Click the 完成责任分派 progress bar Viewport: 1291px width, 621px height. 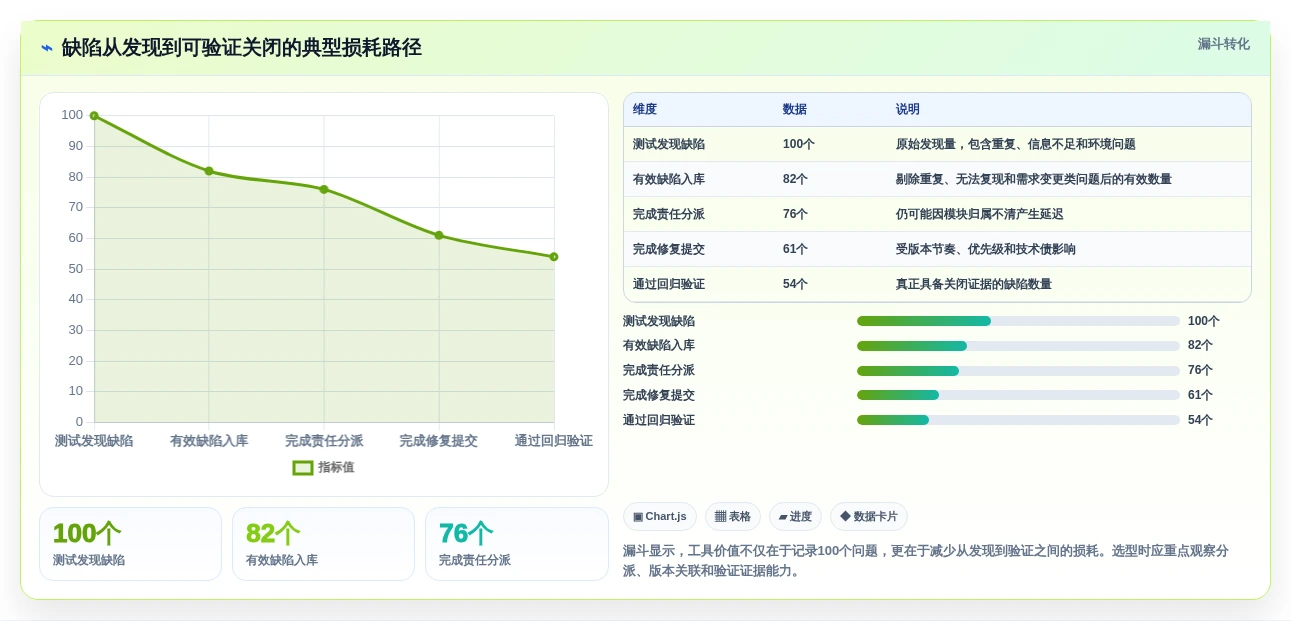1018,371
